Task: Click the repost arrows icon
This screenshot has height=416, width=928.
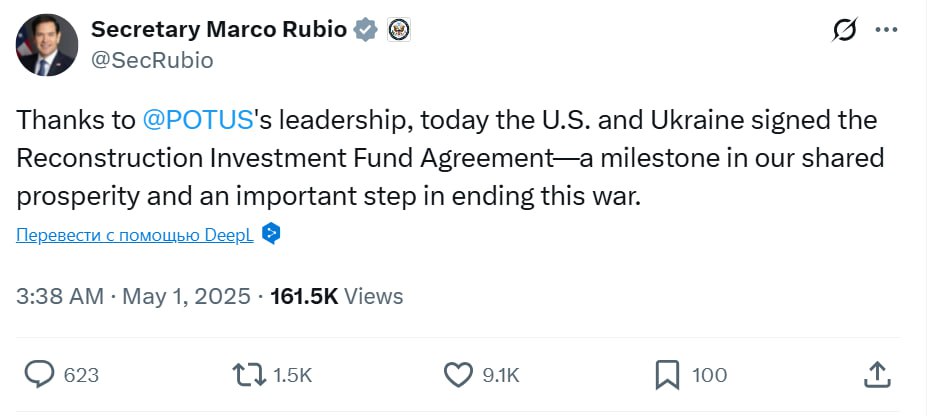Action: (x=247, y=375)
